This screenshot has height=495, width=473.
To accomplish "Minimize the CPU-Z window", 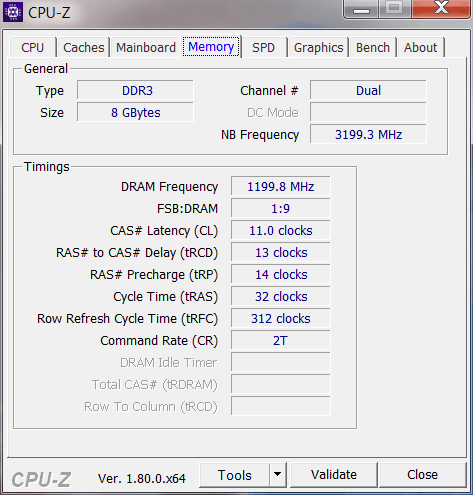I will pos(361,9).
